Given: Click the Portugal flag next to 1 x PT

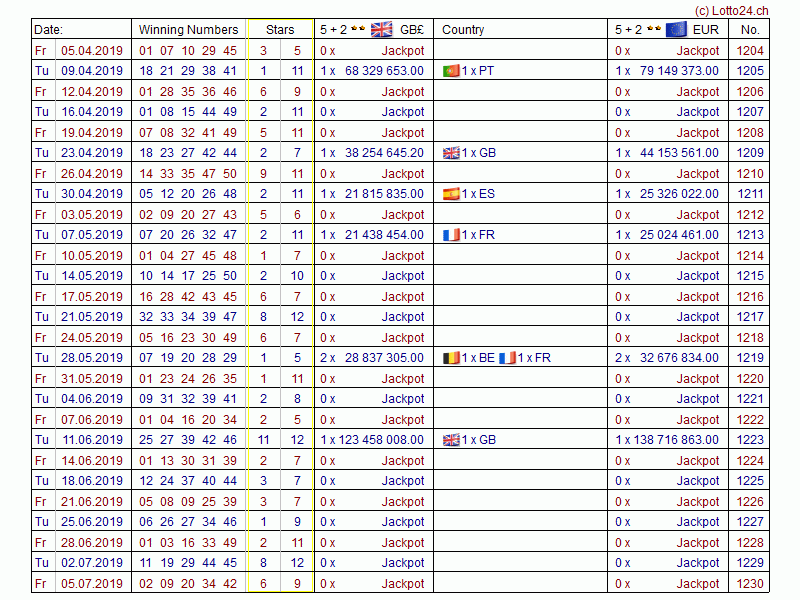Looking at the screenshot, I should point(450,71).
